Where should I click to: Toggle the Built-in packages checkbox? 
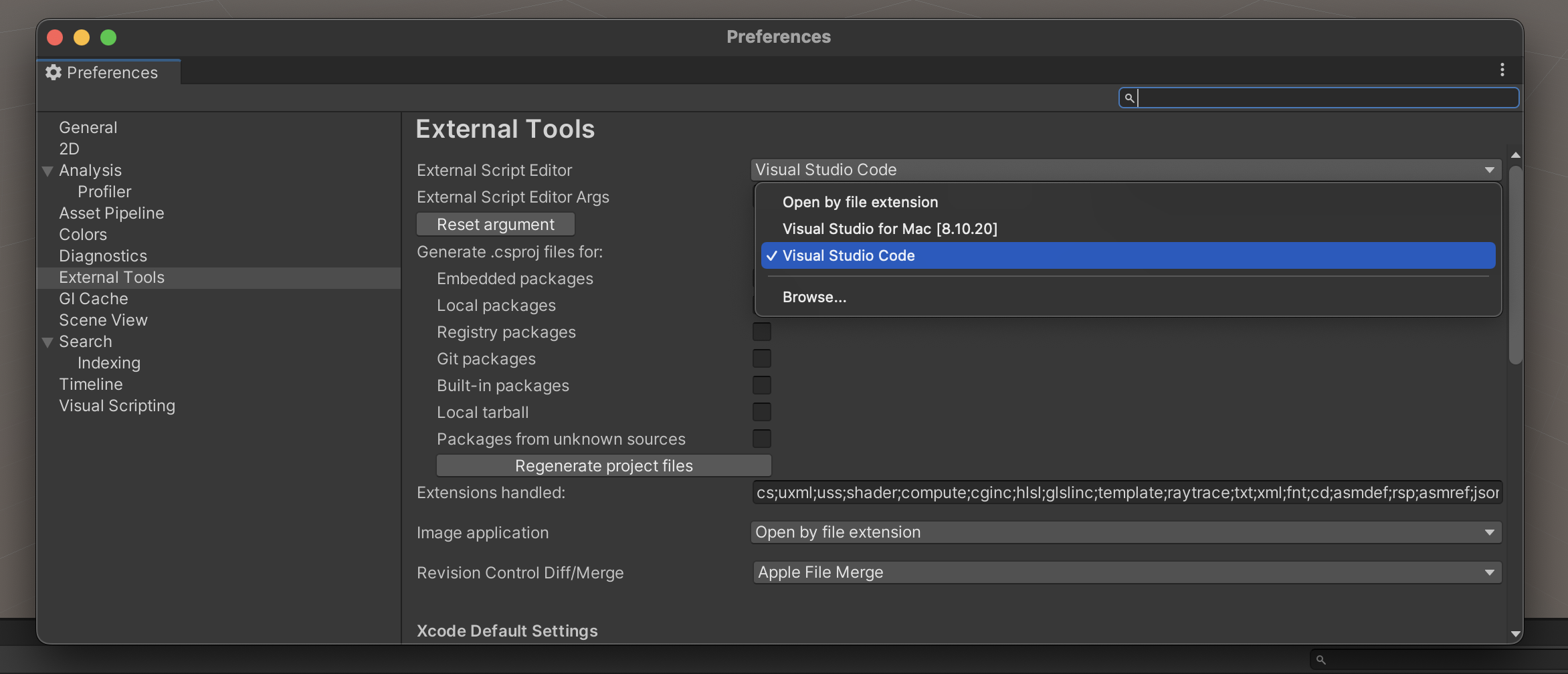click(x=761, y=385)
